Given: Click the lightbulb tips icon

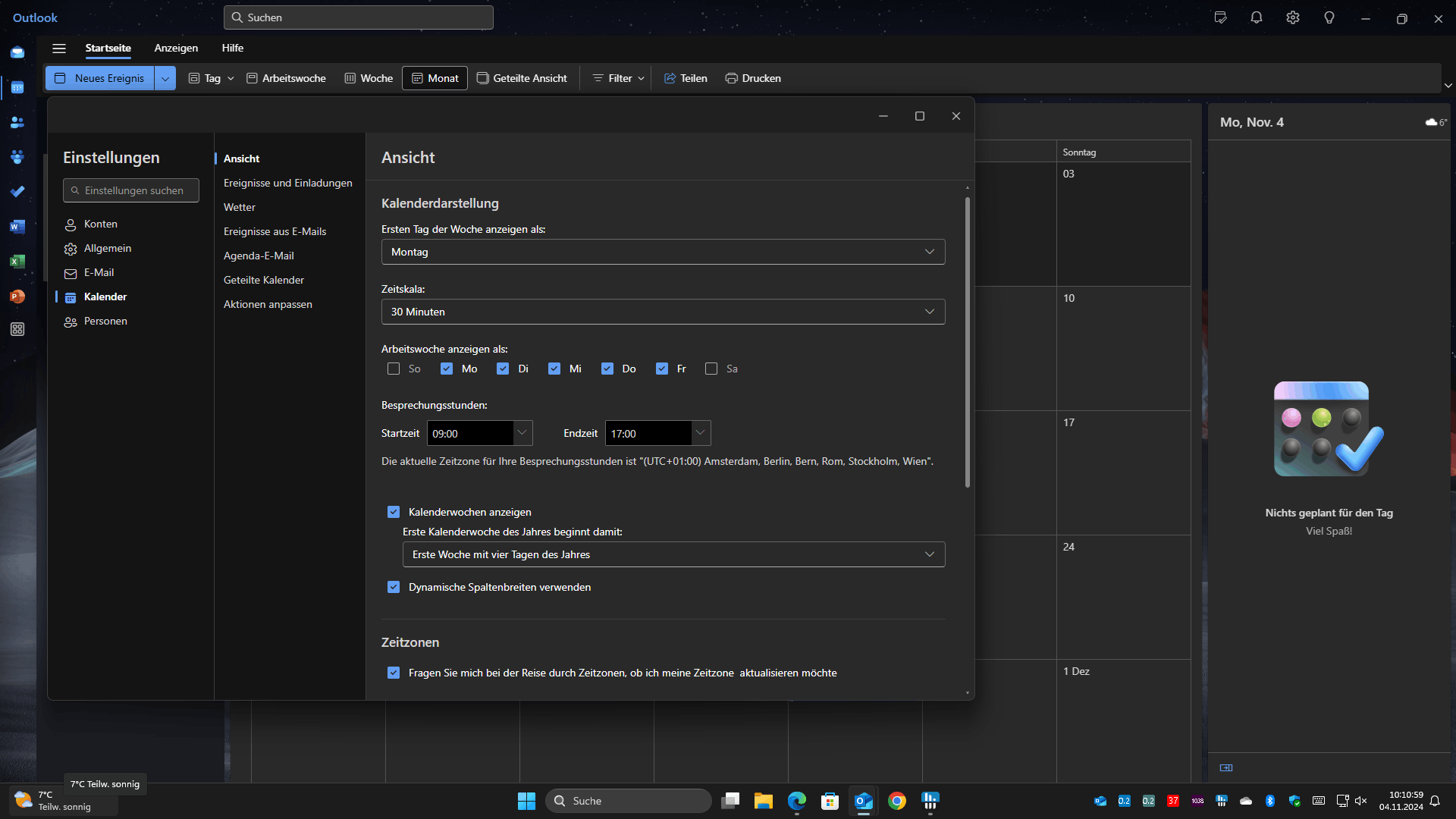Looking at the screenshot, I should coord(1329,18).
